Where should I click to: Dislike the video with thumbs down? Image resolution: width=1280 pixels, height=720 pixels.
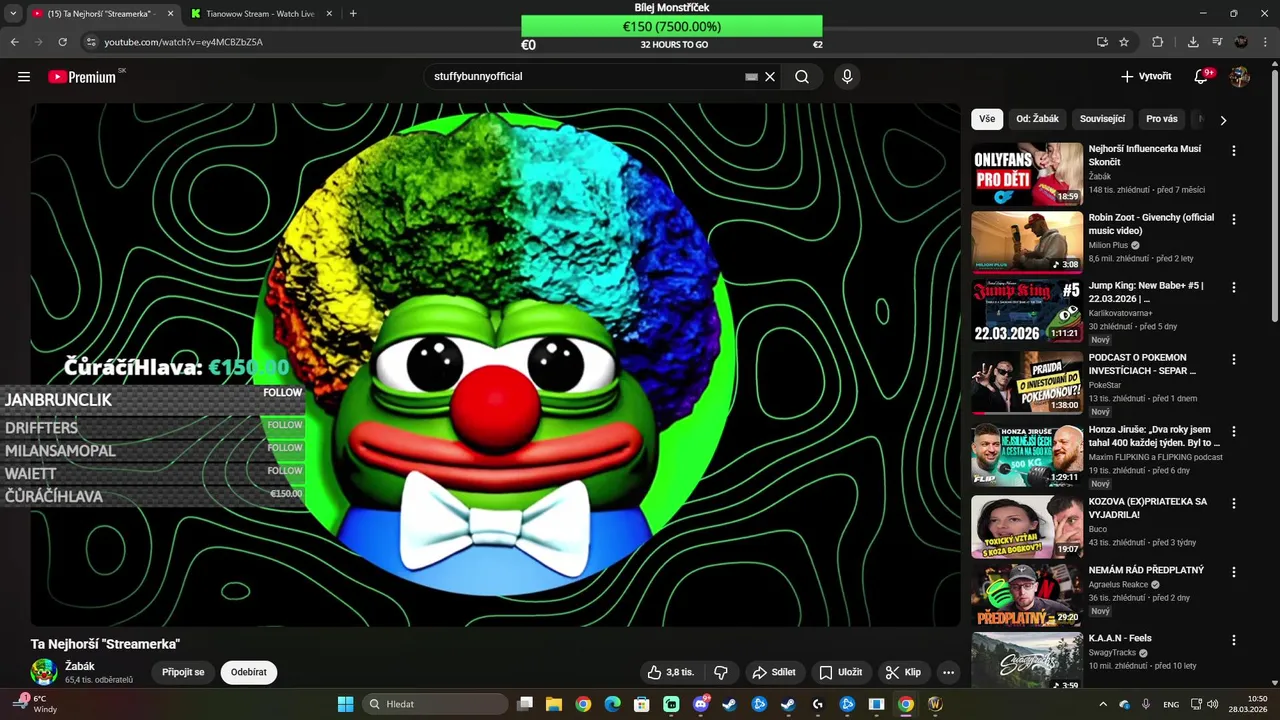720,673
